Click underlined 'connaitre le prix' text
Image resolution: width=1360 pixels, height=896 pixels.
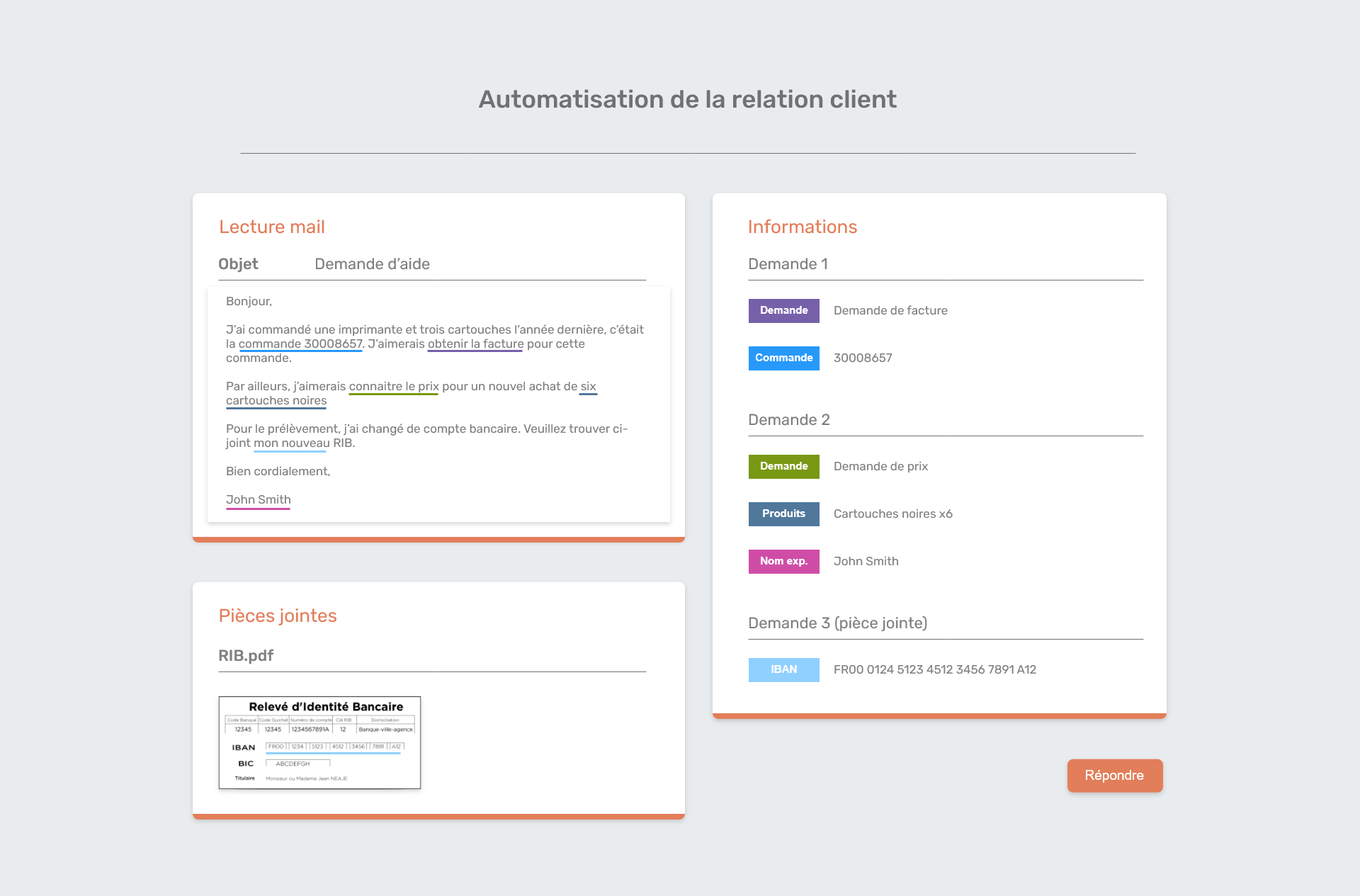tap(394, 387)
